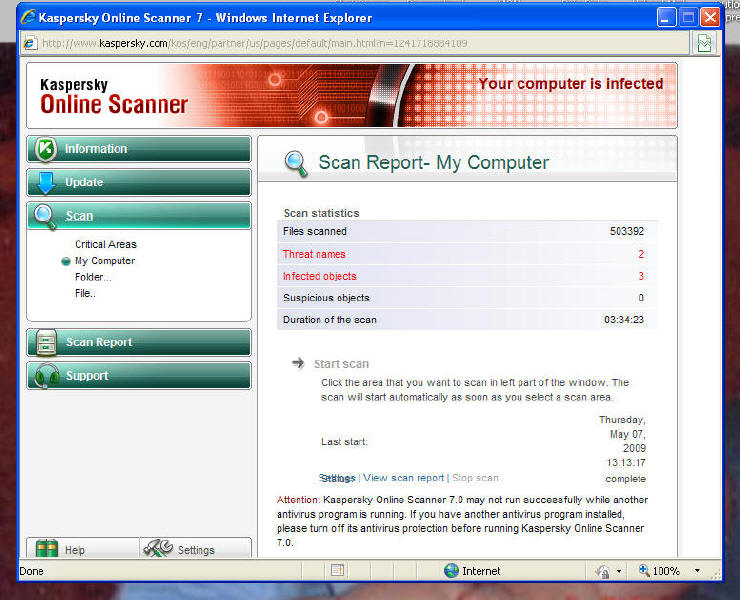Click the page security icon beside address bar

click(705, 43)
